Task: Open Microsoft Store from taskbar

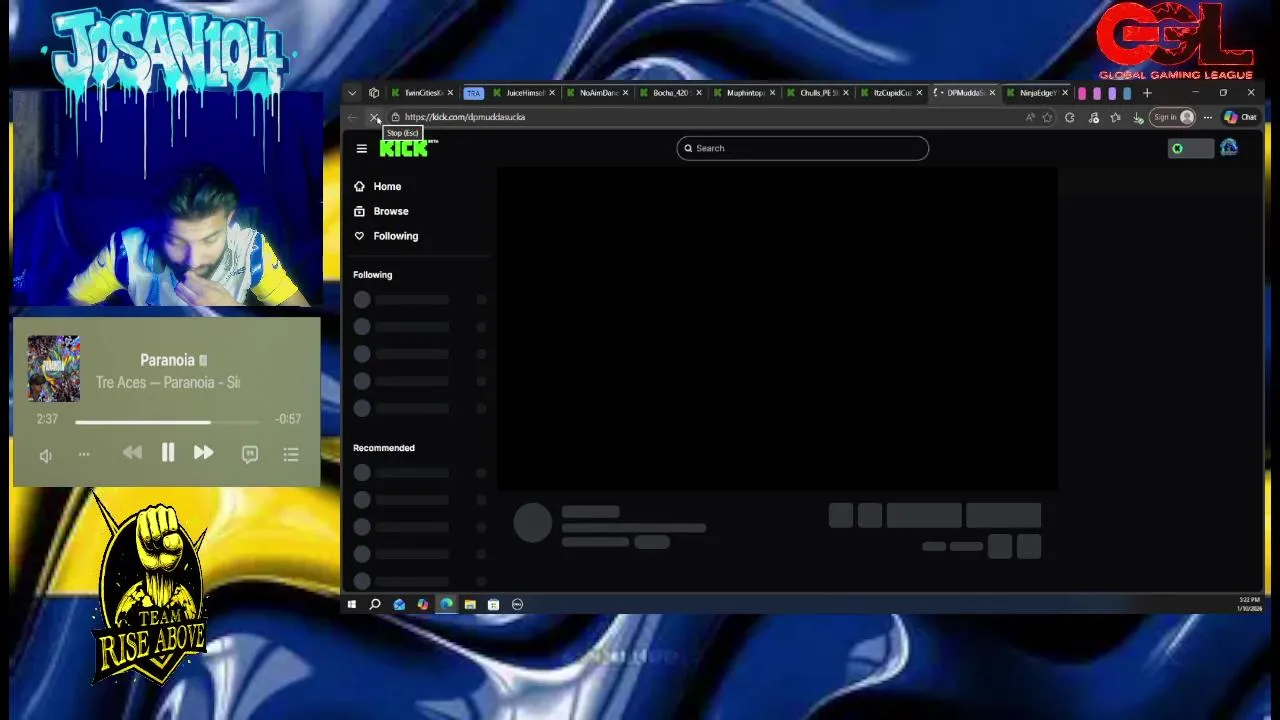Action: point(494,604)
